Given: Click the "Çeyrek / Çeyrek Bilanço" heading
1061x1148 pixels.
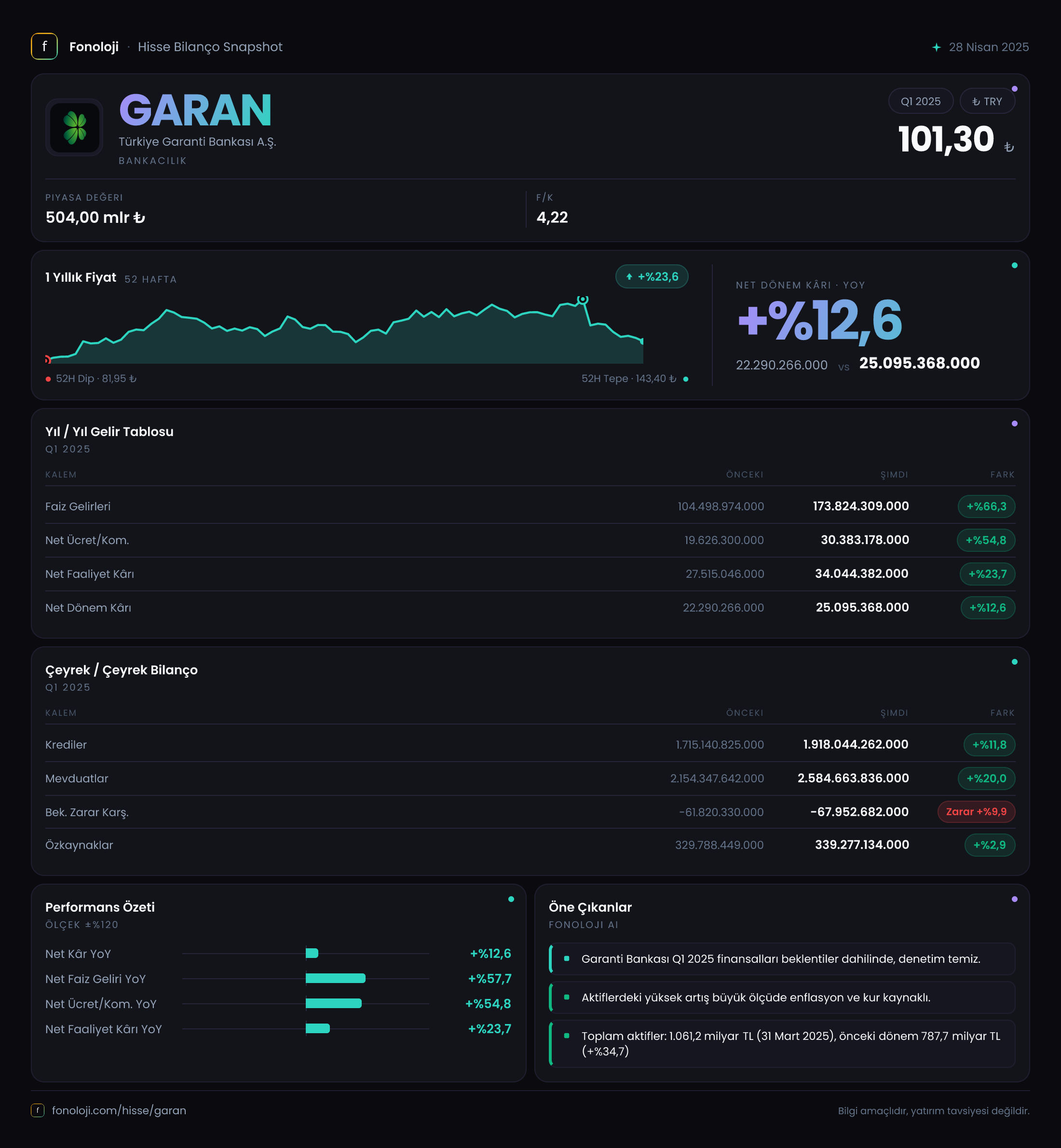Looking at the screenshot, I should coord(122,670).
